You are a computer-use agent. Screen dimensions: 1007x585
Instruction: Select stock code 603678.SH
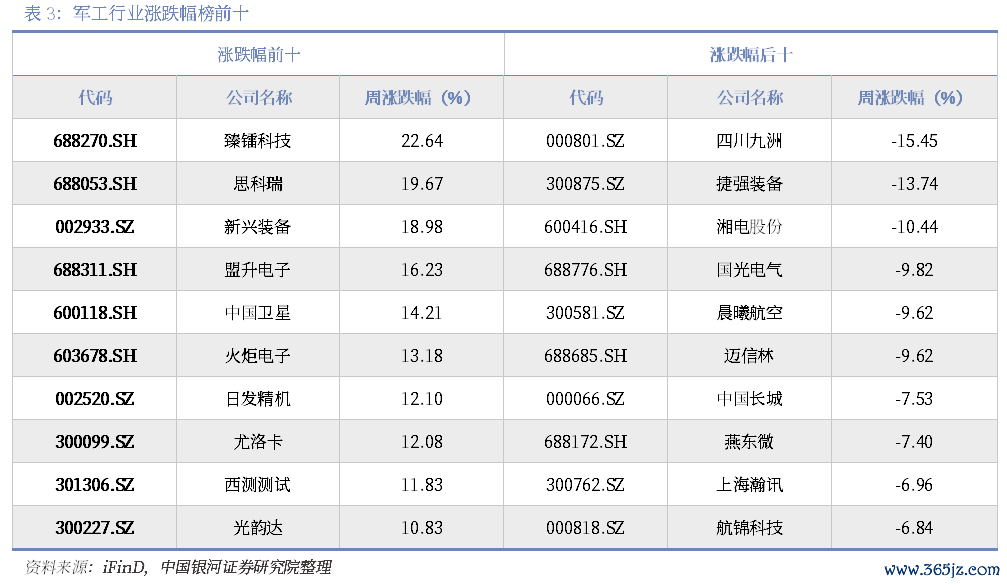tap(95, 356)
